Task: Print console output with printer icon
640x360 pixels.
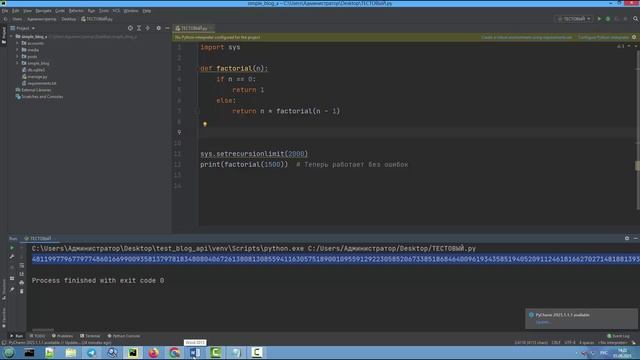Action: [22, 282]
